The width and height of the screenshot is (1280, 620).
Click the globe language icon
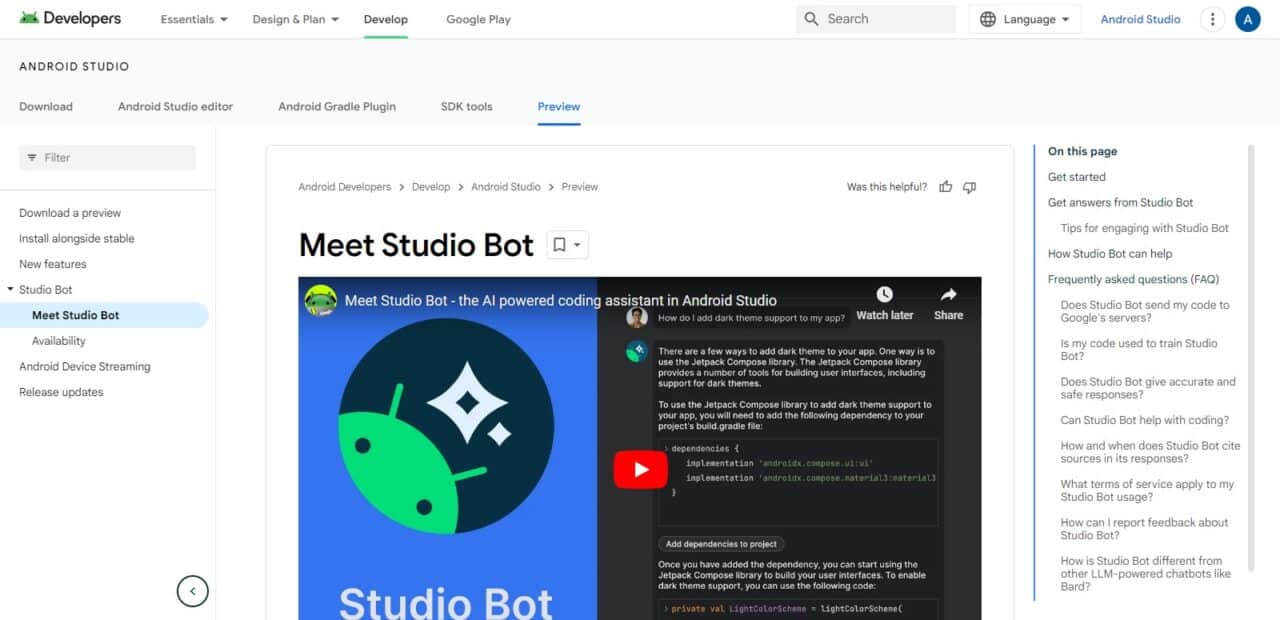(988, 19)
